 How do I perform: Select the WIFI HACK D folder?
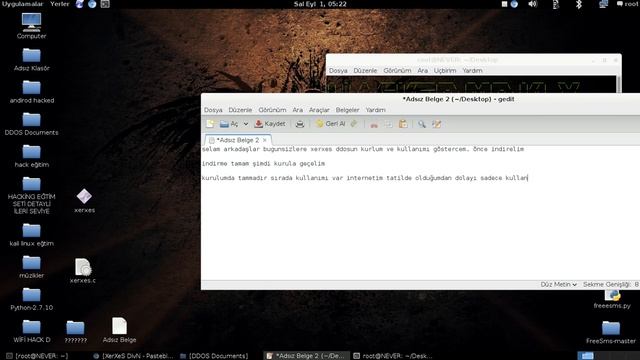click(31, 331)
